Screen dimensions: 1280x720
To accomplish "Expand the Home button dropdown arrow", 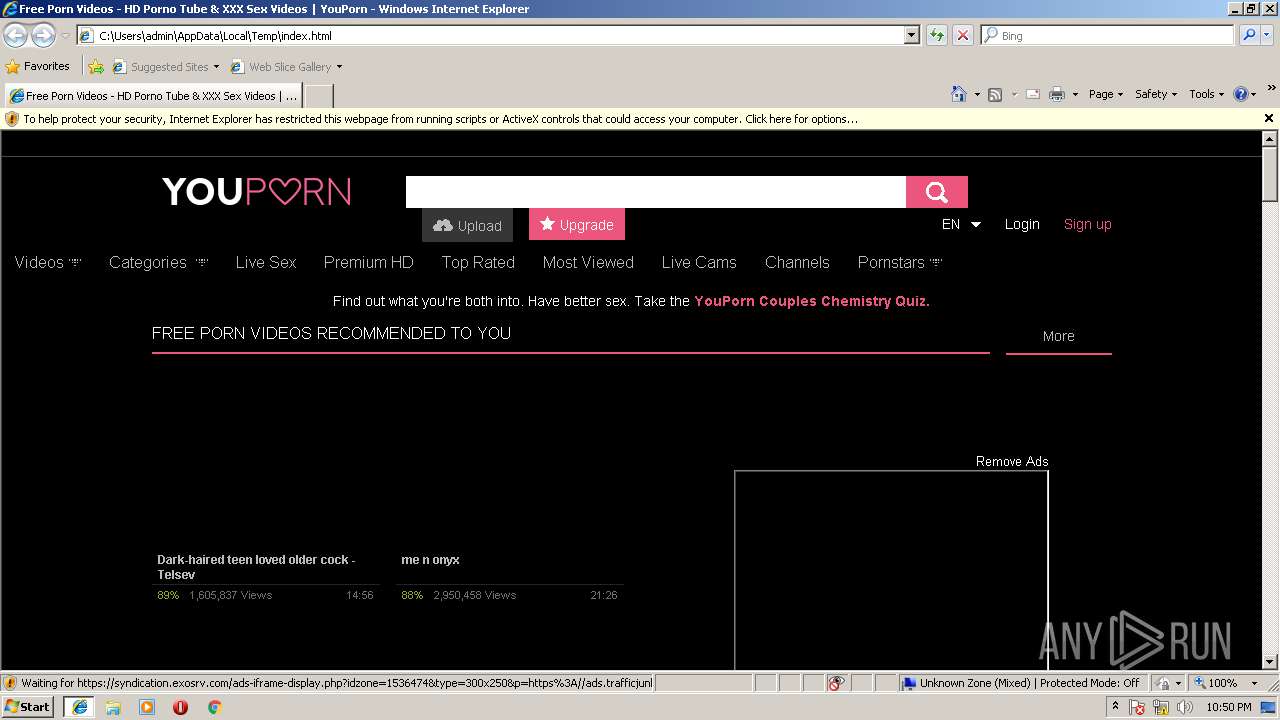I will tap(976, 94).
